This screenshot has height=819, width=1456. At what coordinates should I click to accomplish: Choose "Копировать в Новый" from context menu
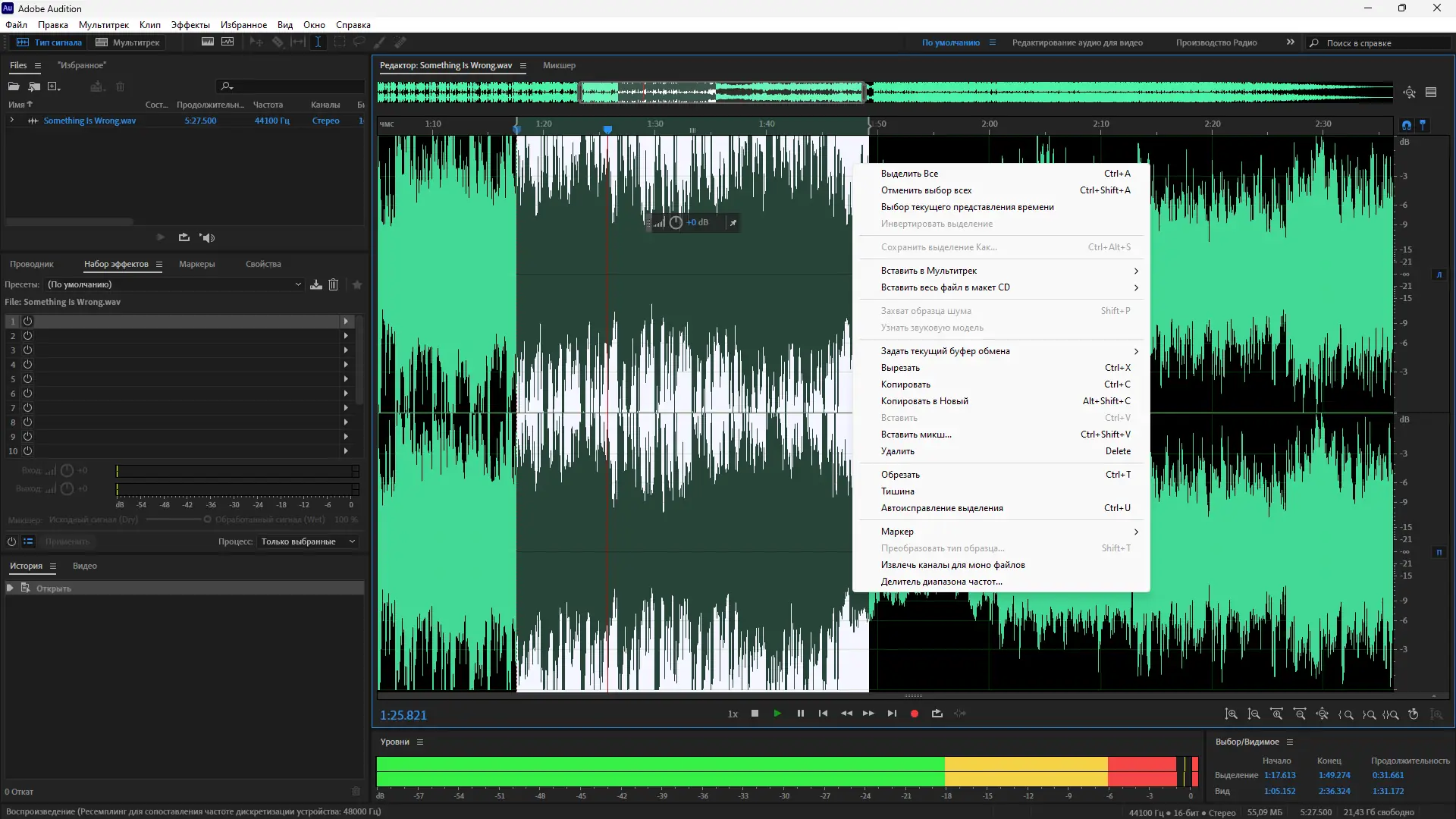click(924, 401)
